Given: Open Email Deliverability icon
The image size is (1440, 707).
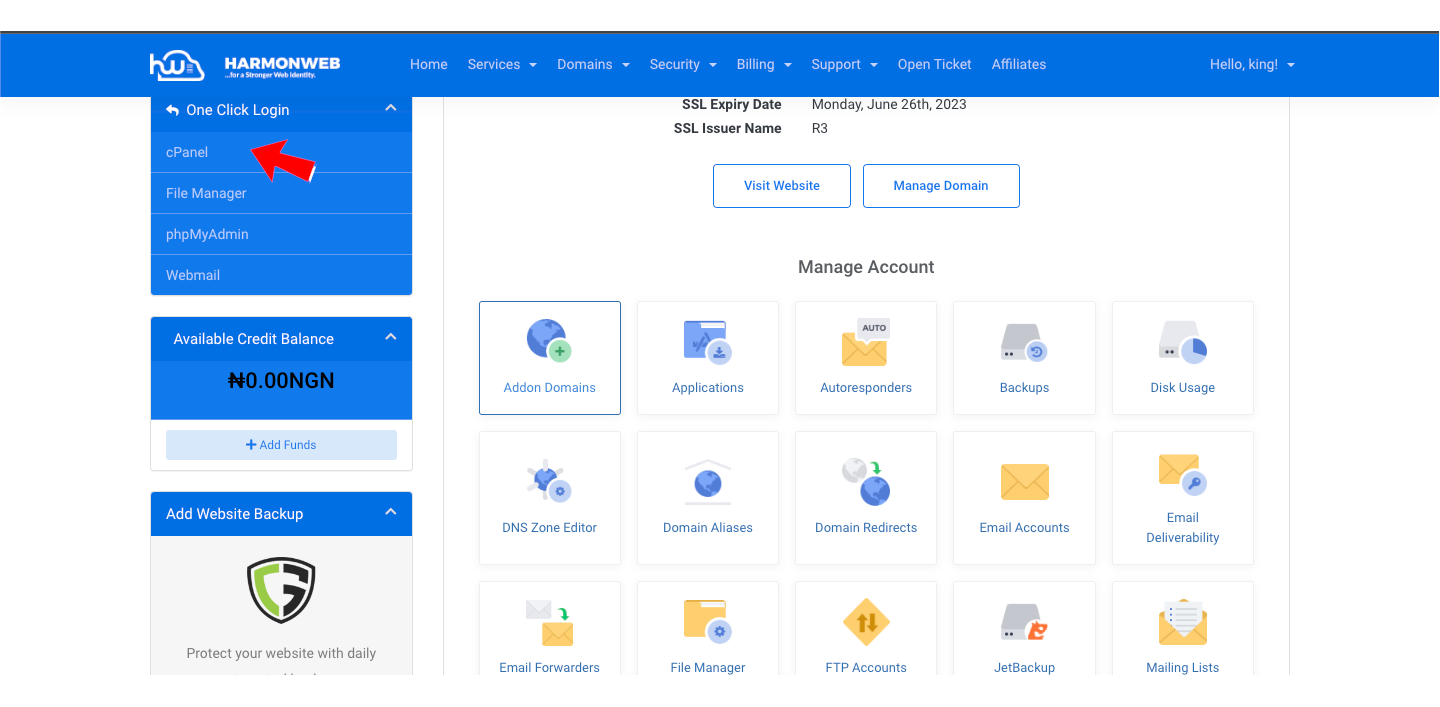Looking at the screenshot, I should (1182, 473).
